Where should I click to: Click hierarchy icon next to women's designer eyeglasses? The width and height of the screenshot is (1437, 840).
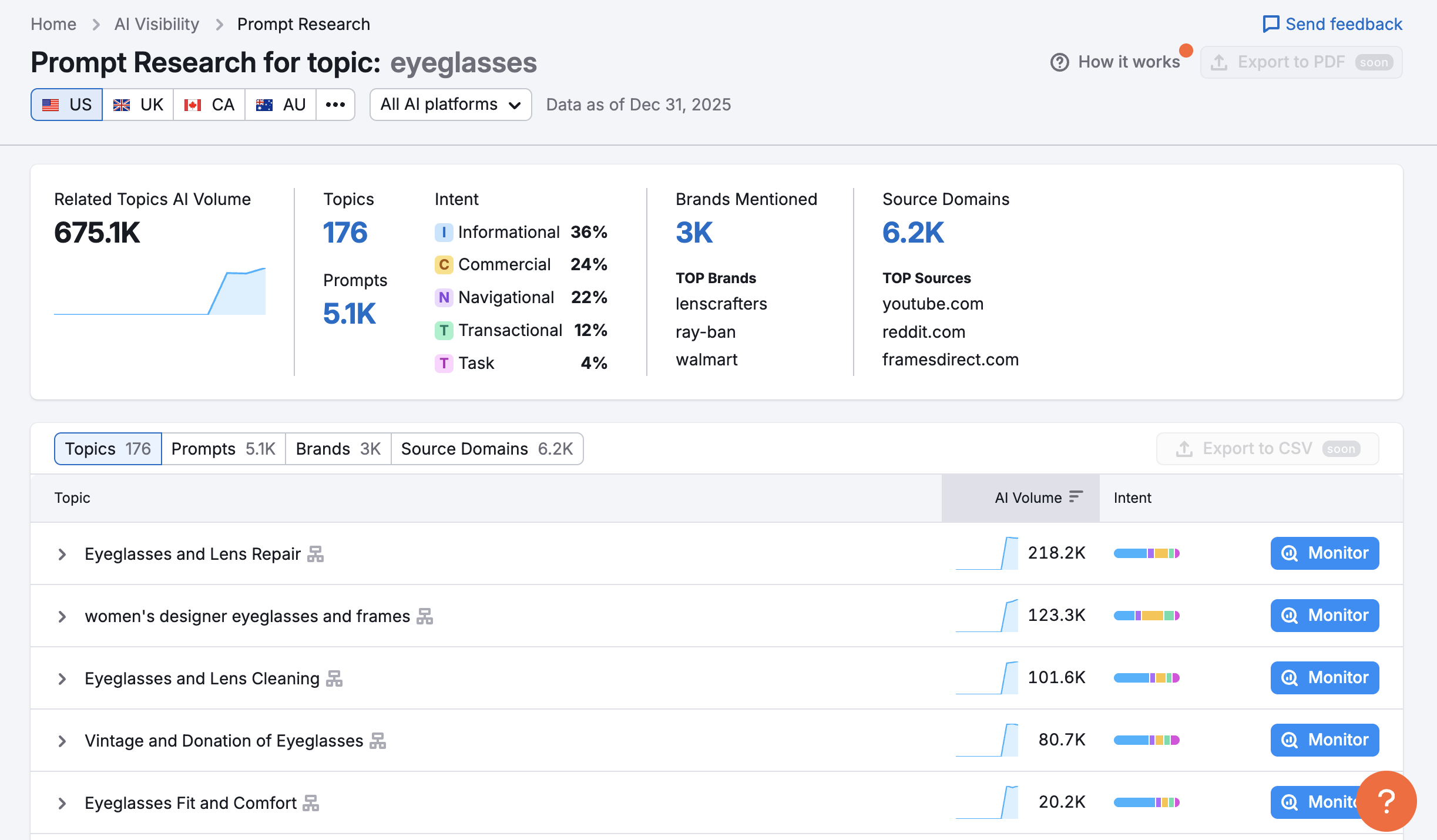click(425, 616)
